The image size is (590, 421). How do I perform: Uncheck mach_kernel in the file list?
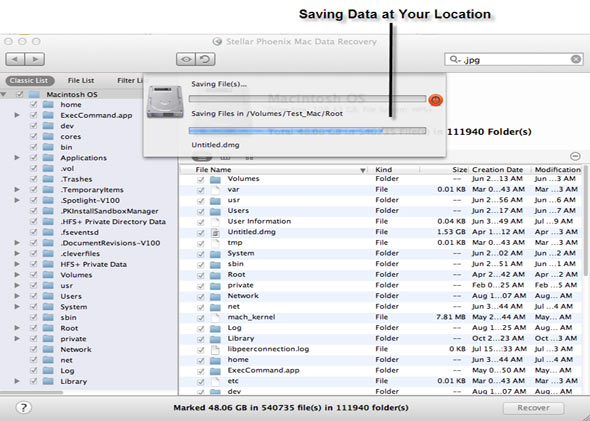pyautogui.click(x=201, y=318)
